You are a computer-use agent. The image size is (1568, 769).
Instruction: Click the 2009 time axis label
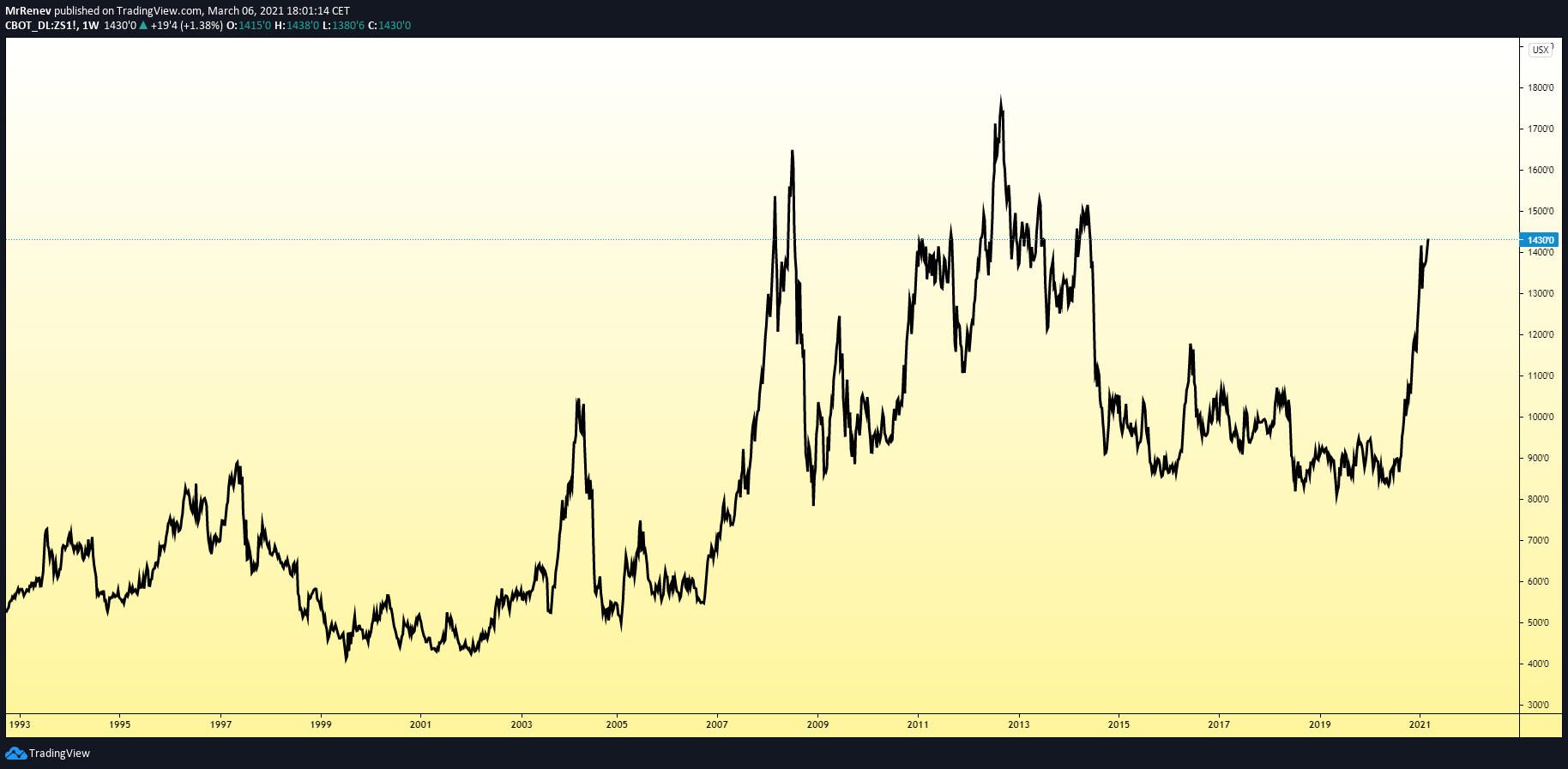[x=817, y=724]
